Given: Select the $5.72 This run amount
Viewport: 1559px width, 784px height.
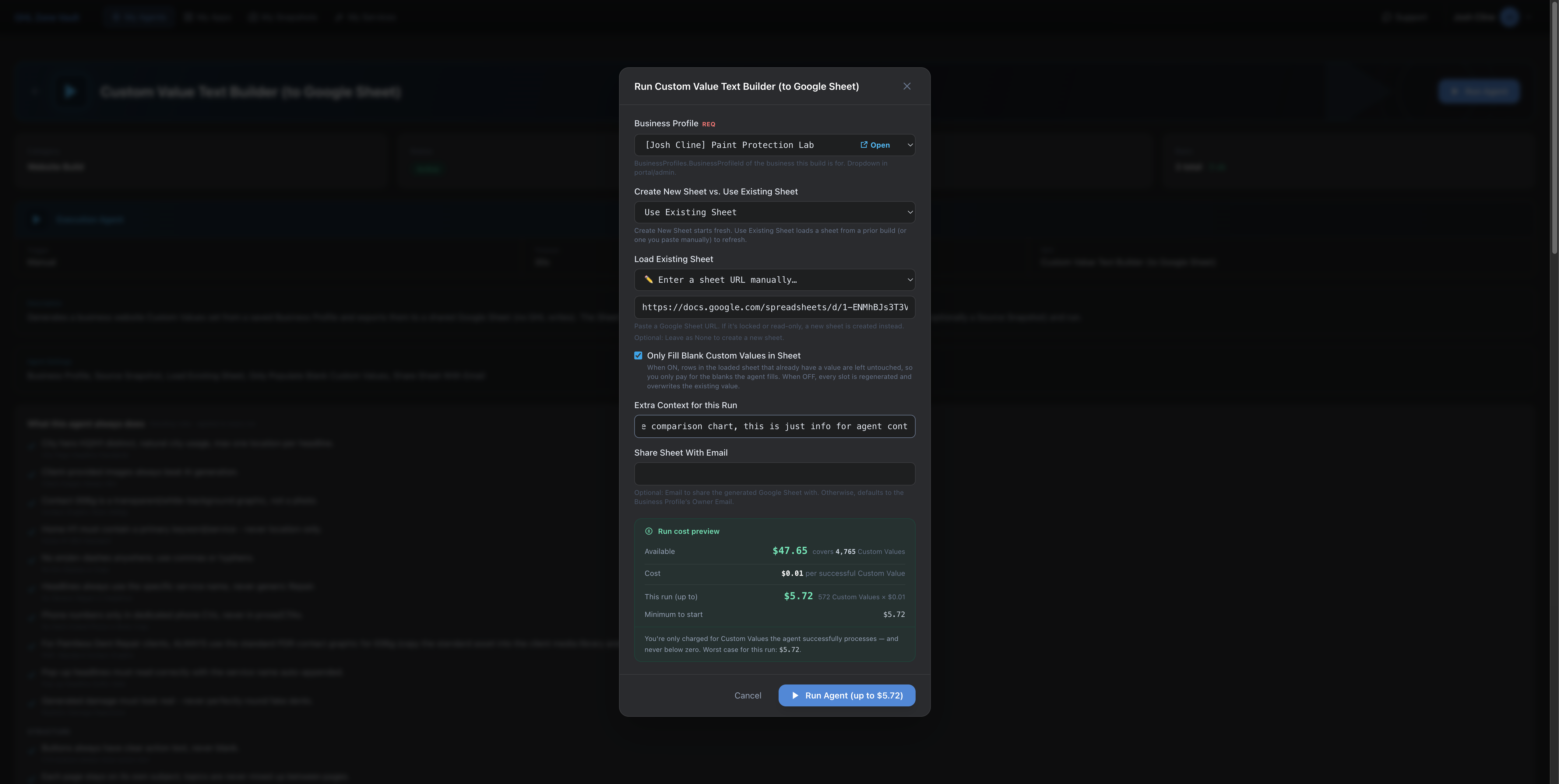Looking at the screenshot, I should pyautogui.click(x=798, y=596).
